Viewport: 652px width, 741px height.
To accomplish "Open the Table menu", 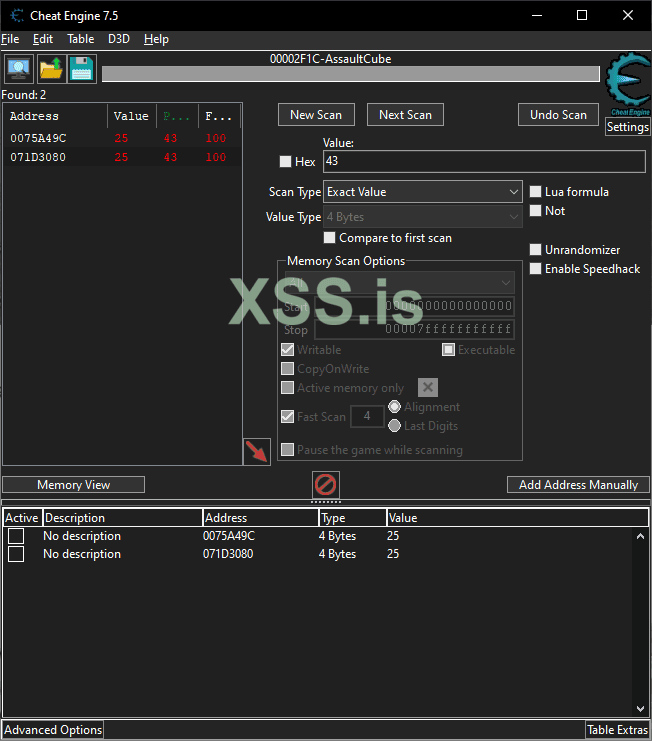I will (x=81, y=39).
